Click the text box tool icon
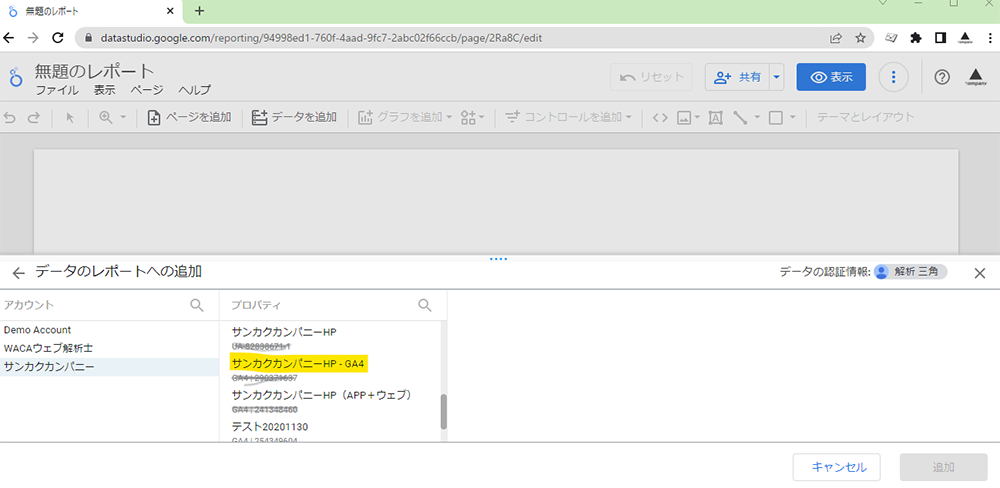The image size is (1000, 488). 716,117
